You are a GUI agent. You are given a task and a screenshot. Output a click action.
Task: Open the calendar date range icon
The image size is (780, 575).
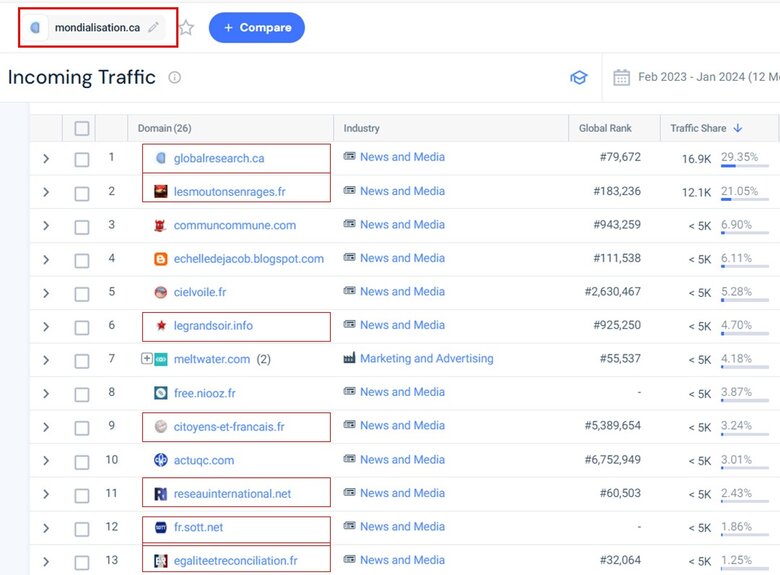pos(621,78)
